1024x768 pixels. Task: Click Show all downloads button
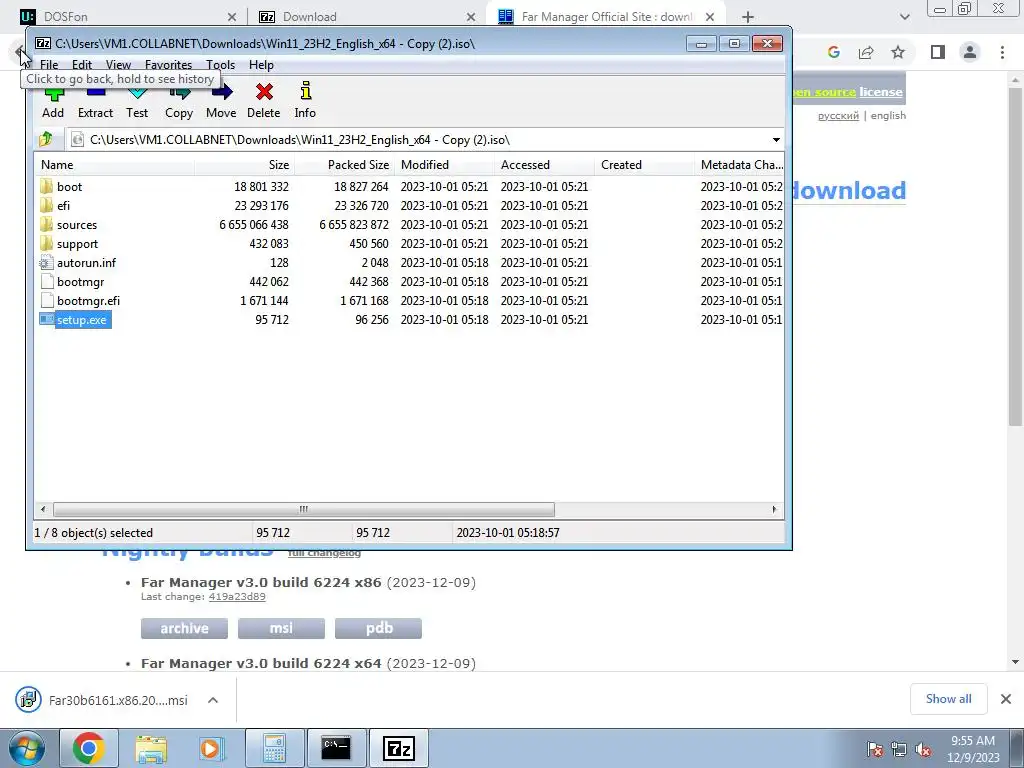(x=948, y=699)
